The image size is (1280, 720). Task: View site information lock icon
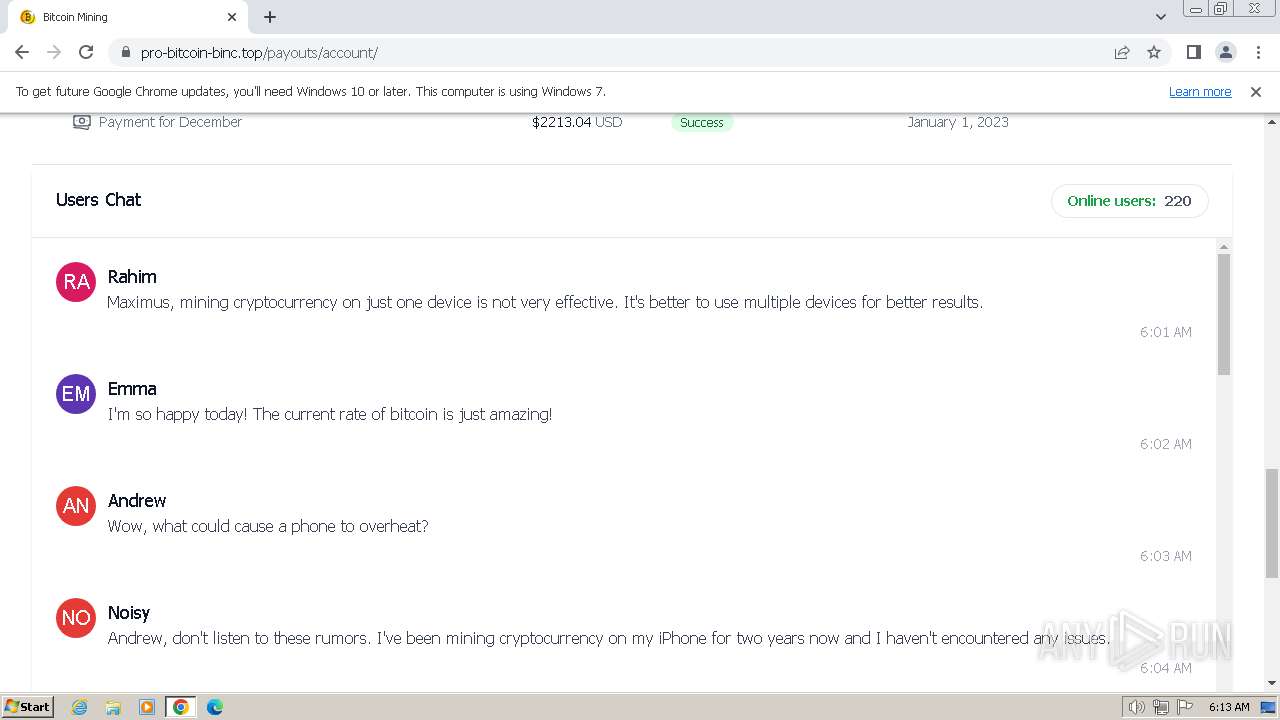point(125,52)
